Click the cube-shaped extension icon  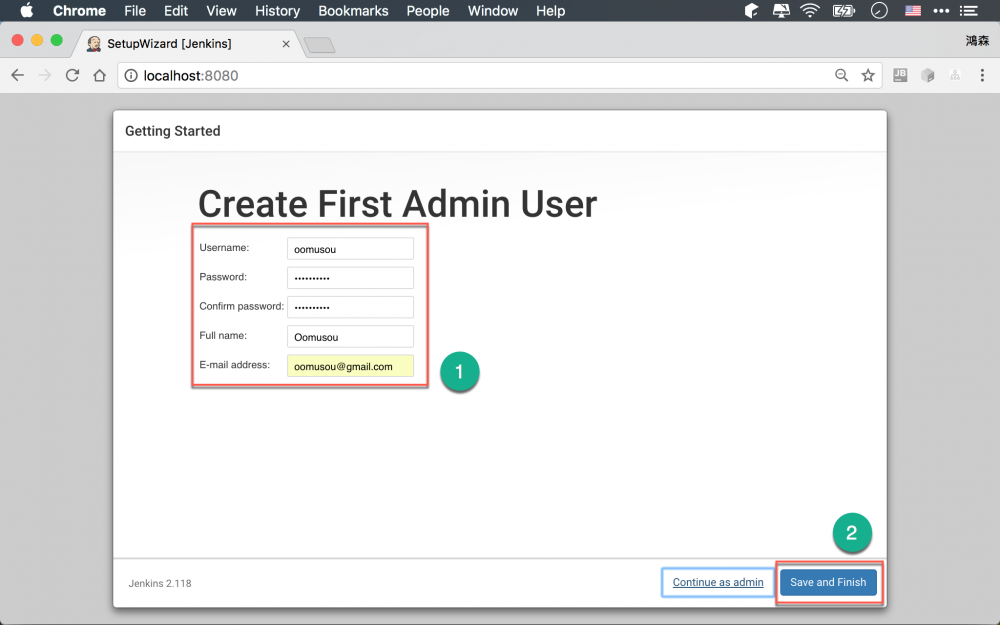coord(927,75)
